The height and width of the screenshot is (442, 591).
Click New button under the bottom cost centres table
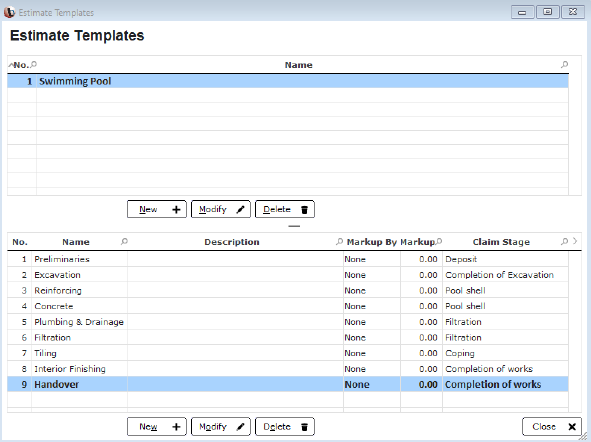(157, 427)
